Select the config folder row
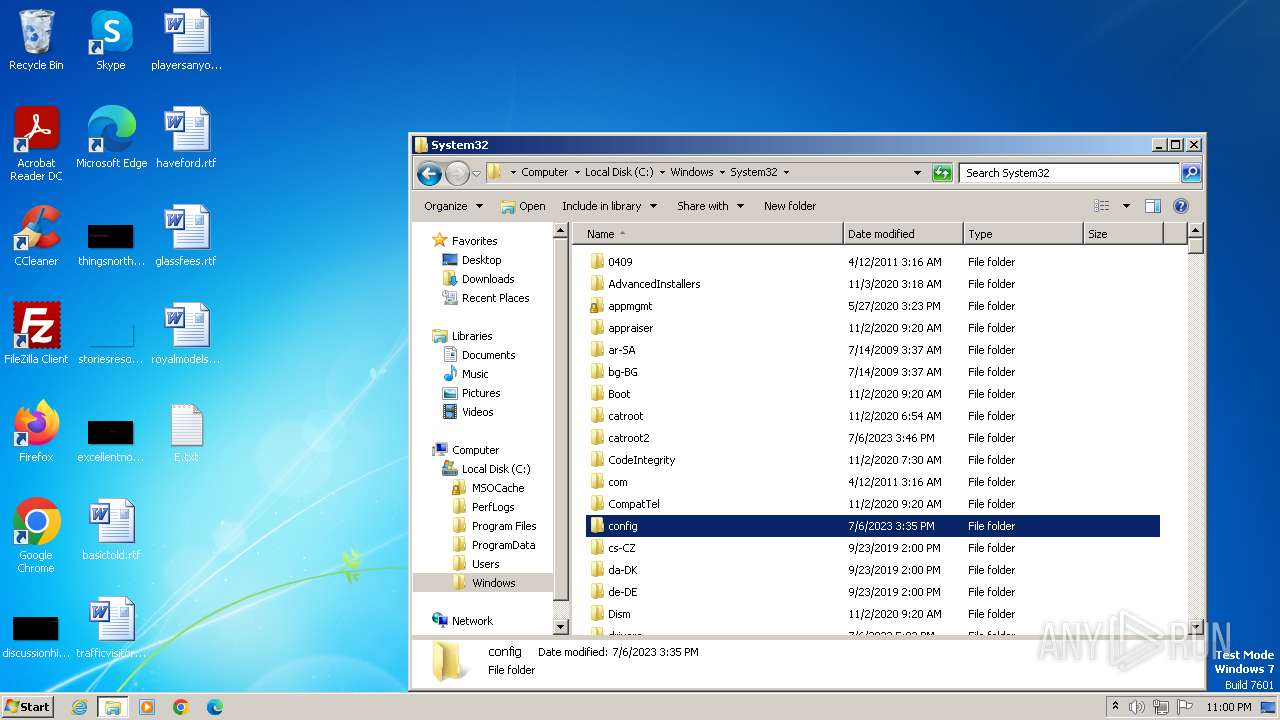The height and width of the screenshot is (720, 1280). tap(872, 526)
